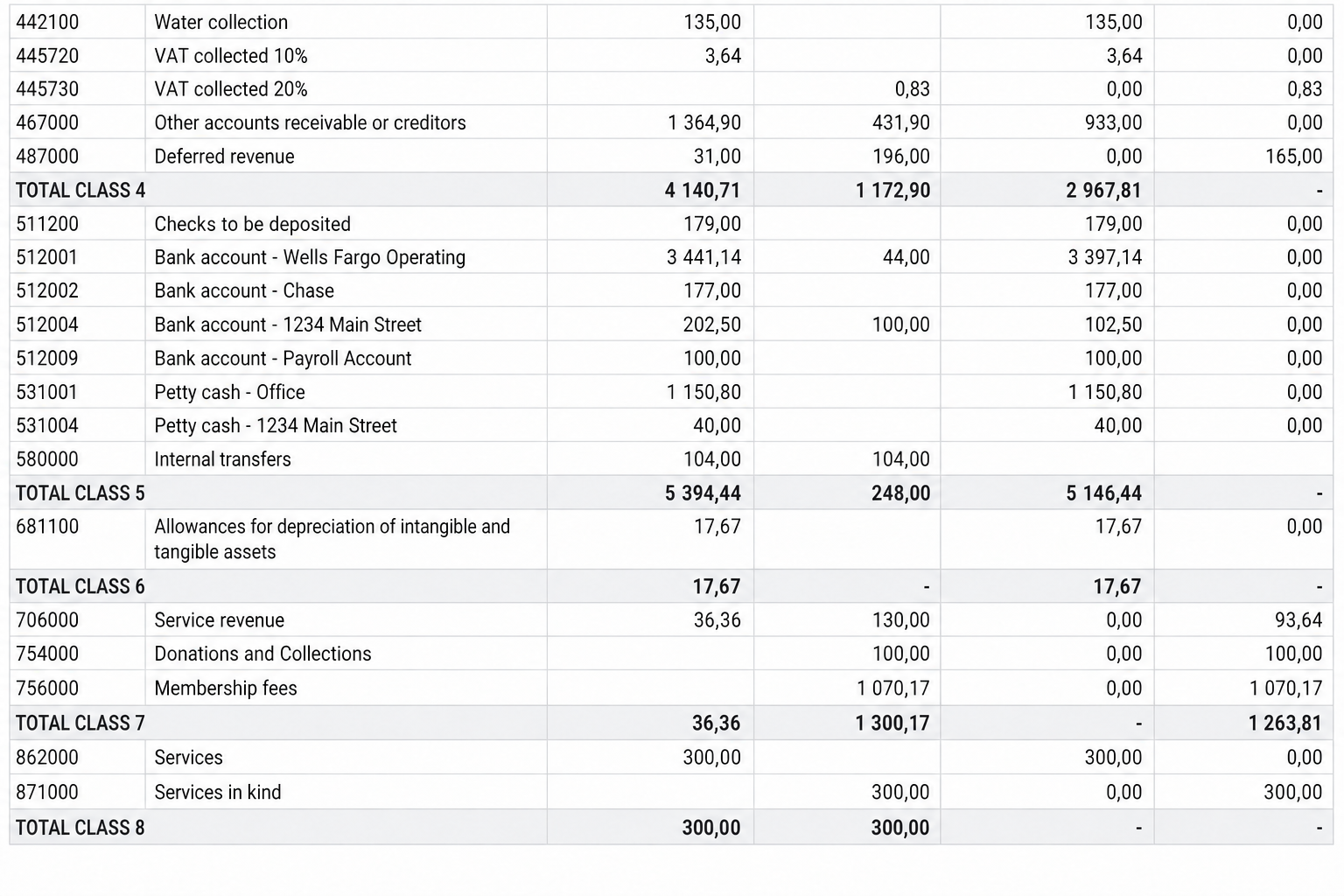Select the Donations and Collections entry

(x=262, y=654)
